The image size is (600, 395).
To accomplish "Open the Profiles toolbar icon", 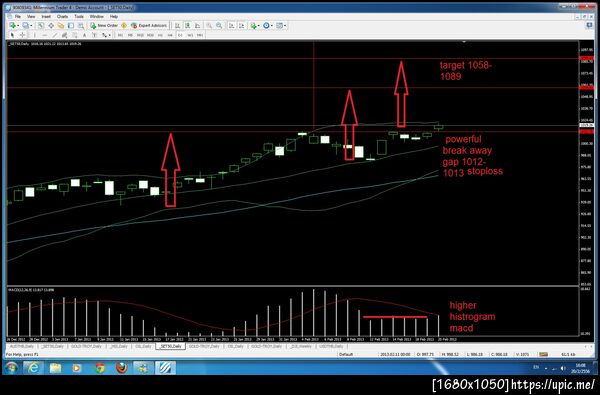I will point(25,25).
